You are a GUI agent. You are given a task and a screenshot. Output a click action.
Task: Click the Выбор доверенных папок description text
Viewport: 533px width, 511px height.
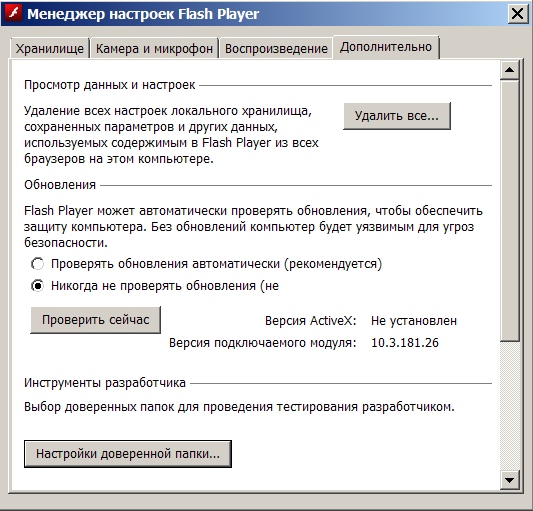pyautogui.click(x=239, y=407)
